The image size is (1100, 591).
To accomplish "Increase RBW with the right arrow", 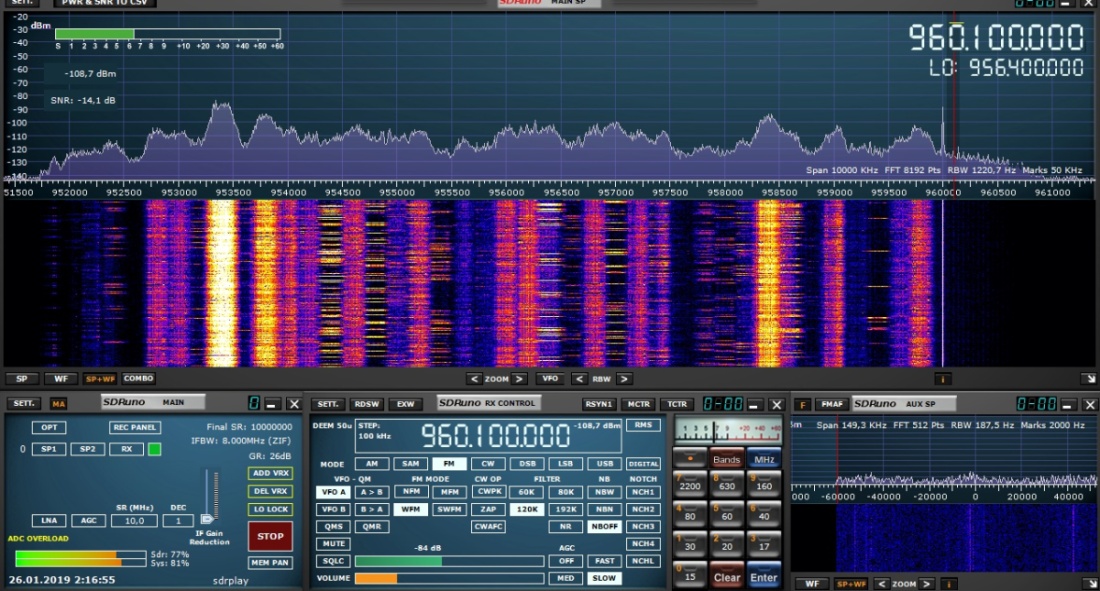I will pyautogui.click(x=624, y=379).
